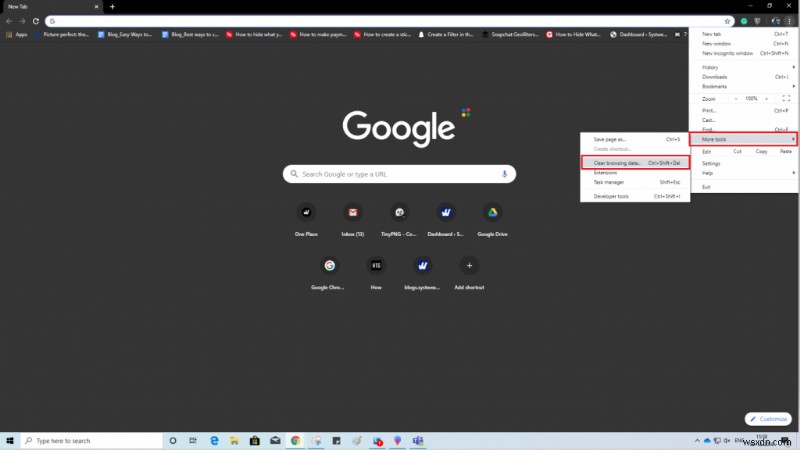Select New tab in Chrome menu
The image size is (800, 450).
pyautogui.click(x=744, y=34)
